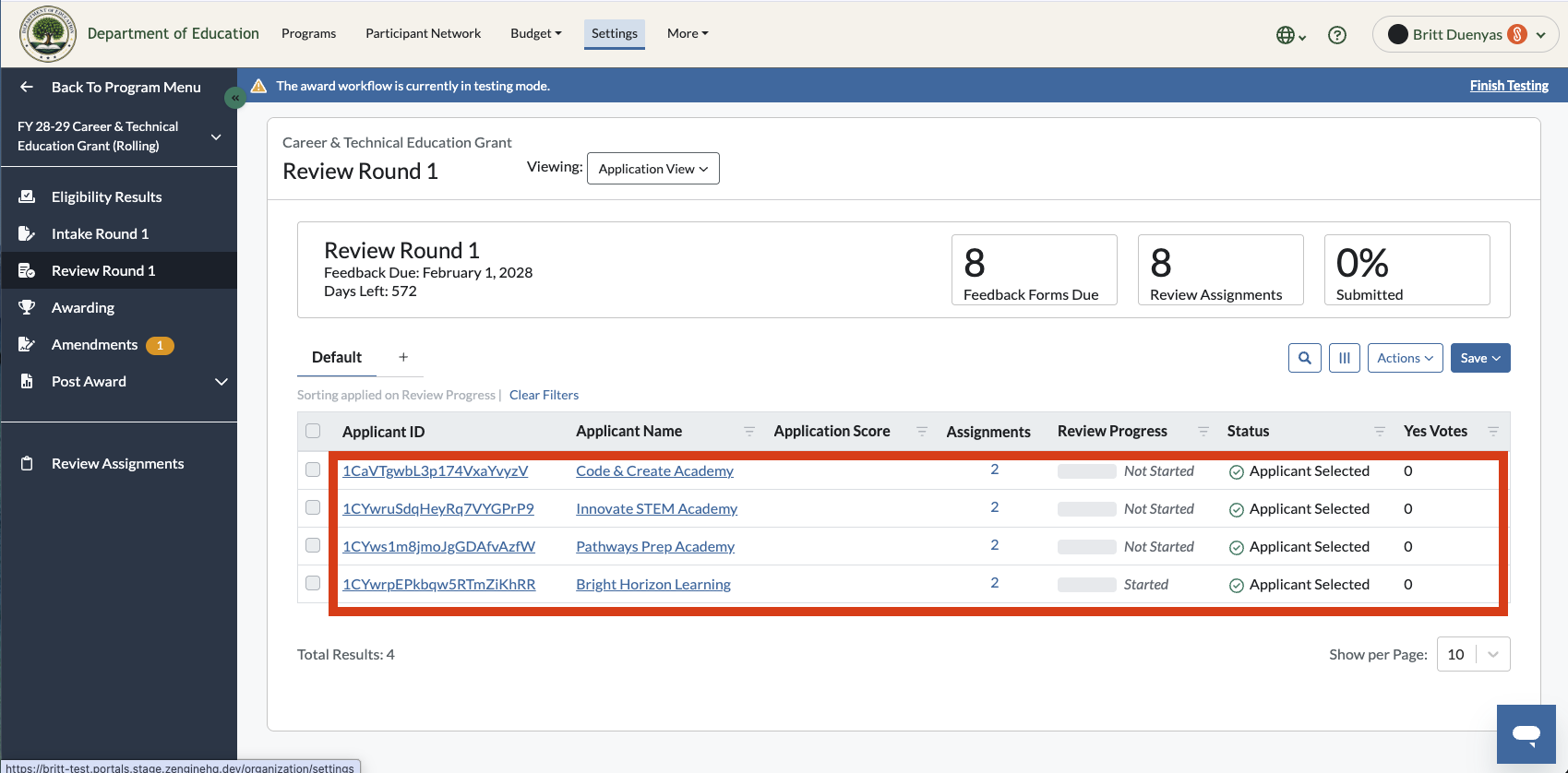The height and width of the screenshot is (773, 1568).
Task: Open the Budget dropdown menu
Action: tap(536, 33)
